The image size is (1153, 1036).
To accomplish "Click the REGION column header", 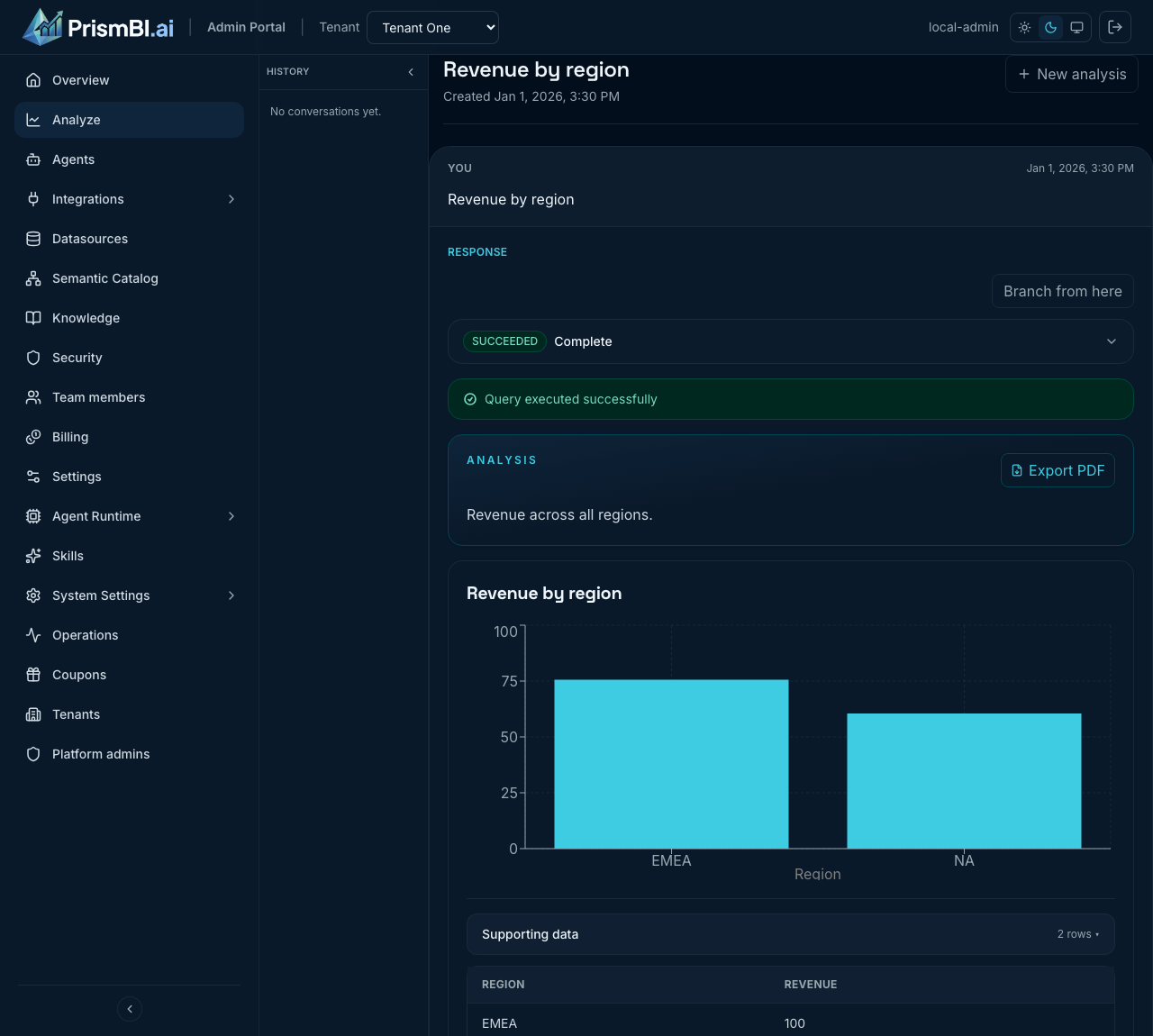I will [x=504, y=985].
